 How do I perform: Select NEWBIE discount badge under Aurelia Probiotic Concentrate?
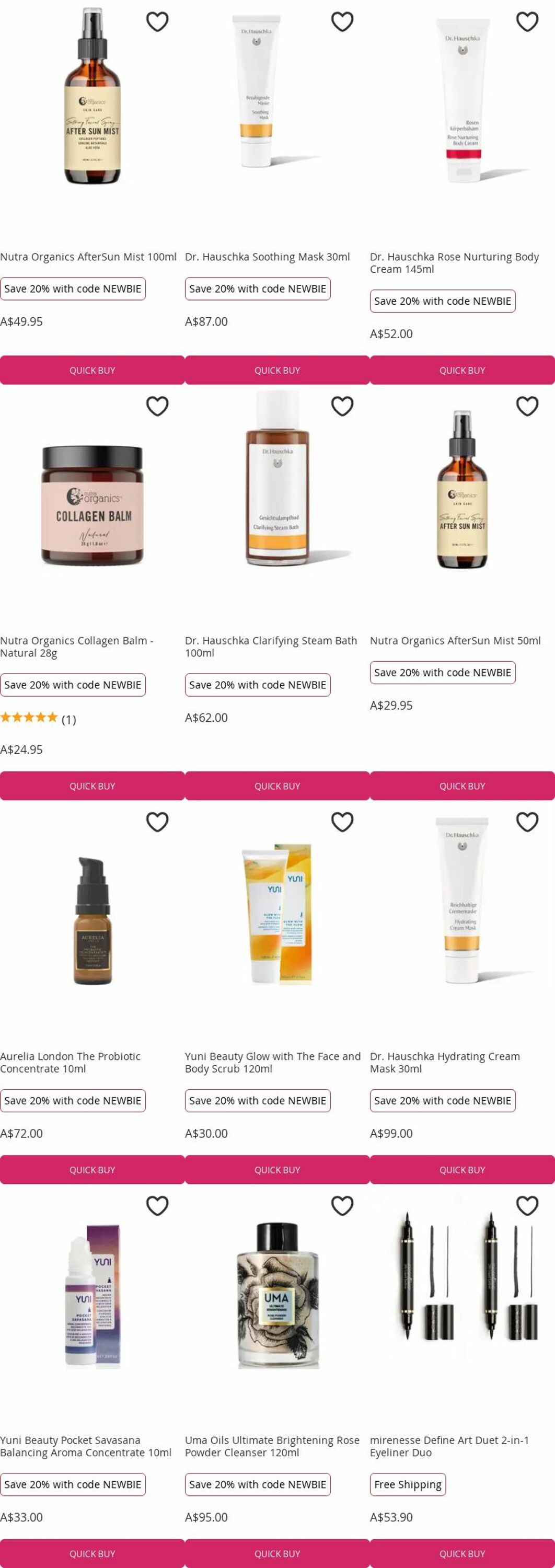coord(73,1101)
